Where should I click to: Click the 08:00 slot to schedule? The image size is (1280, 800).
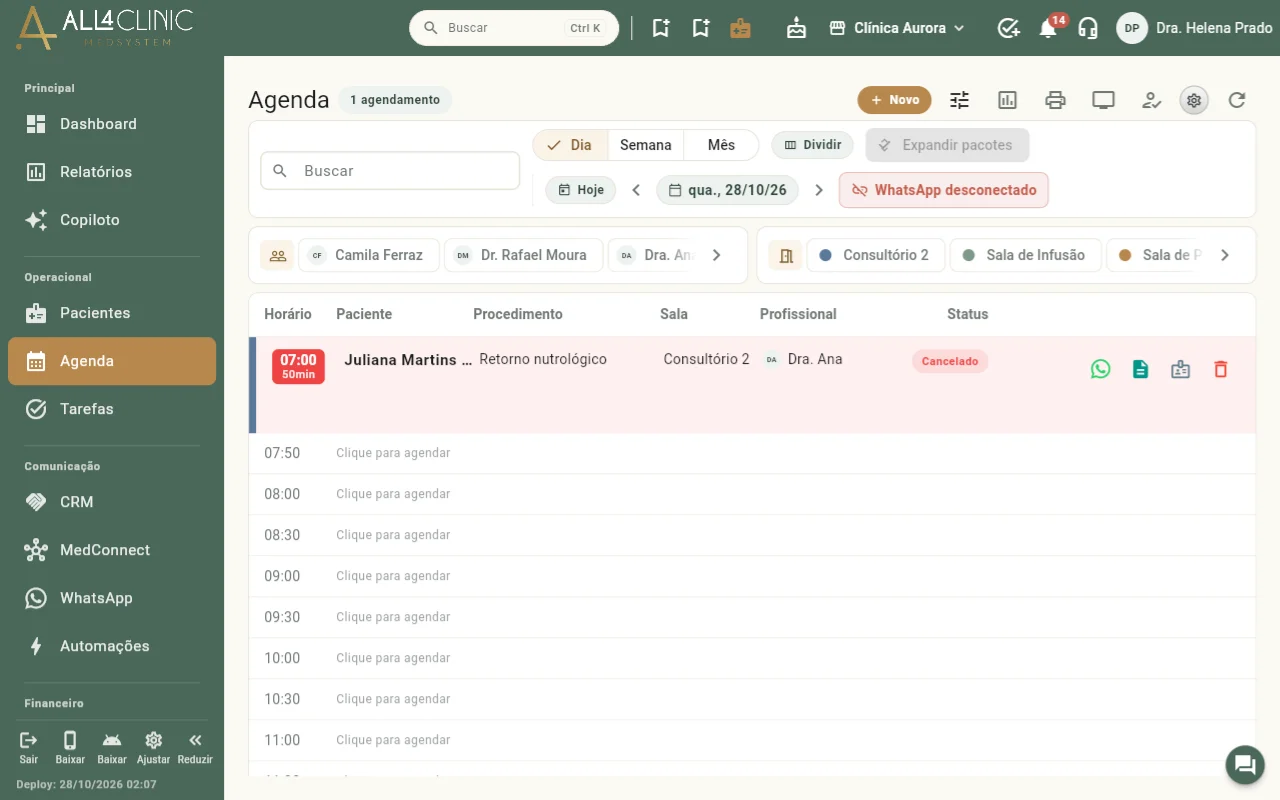(x=752, y=494)
